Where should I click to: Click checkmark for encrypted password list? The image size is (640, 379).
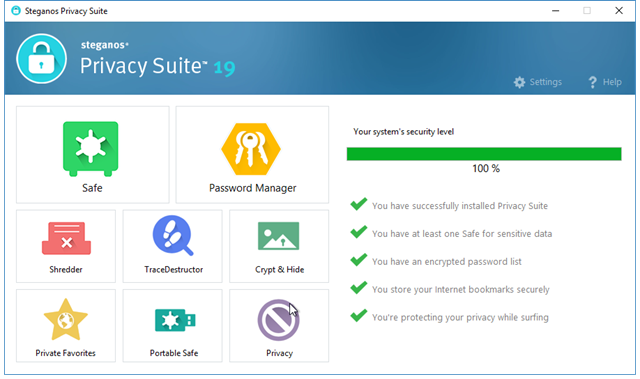[359, 260]
